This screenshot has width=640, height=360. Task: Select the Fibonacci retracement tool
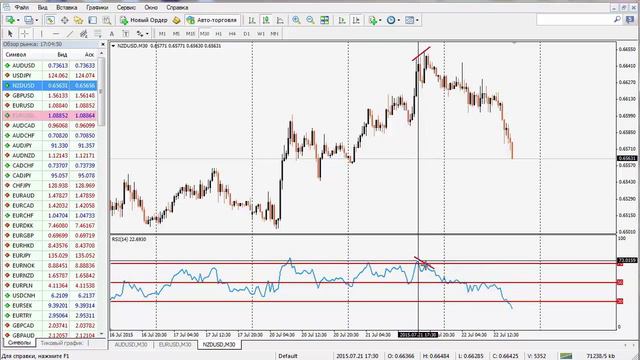tap(98, 33)
